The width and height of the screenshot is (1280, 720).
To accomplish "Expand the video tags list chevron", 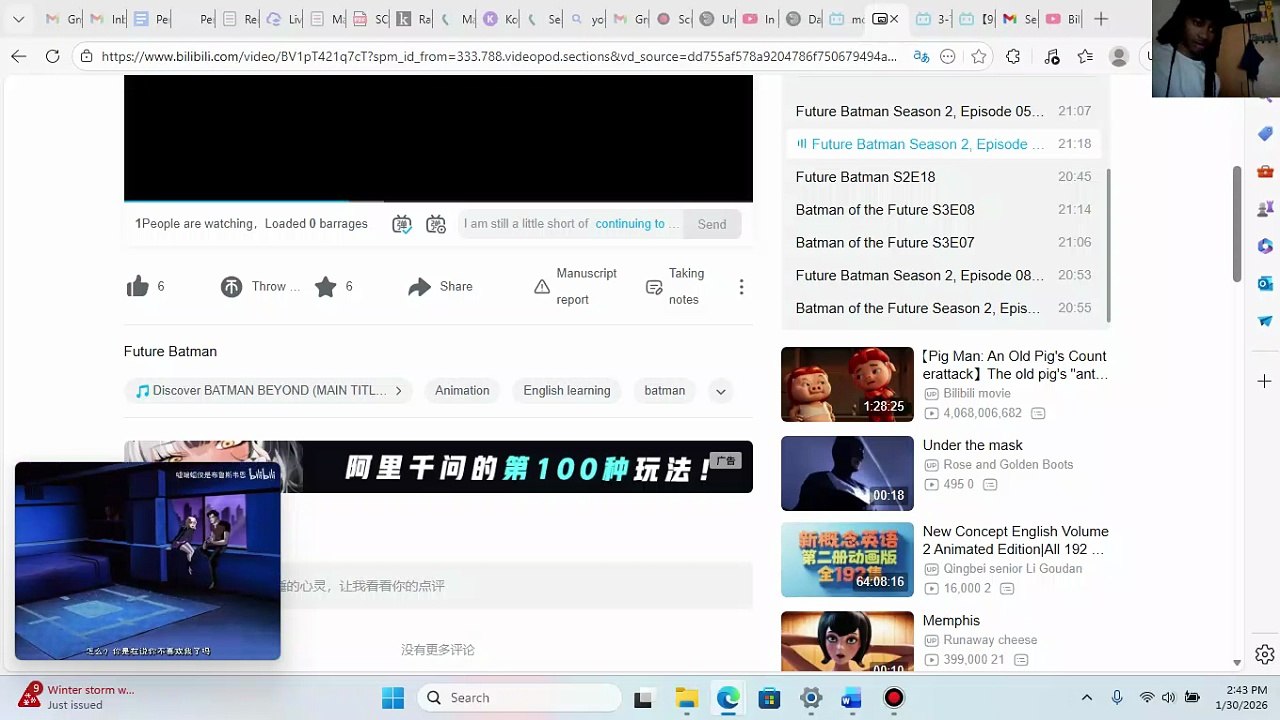I will [720, 391].
